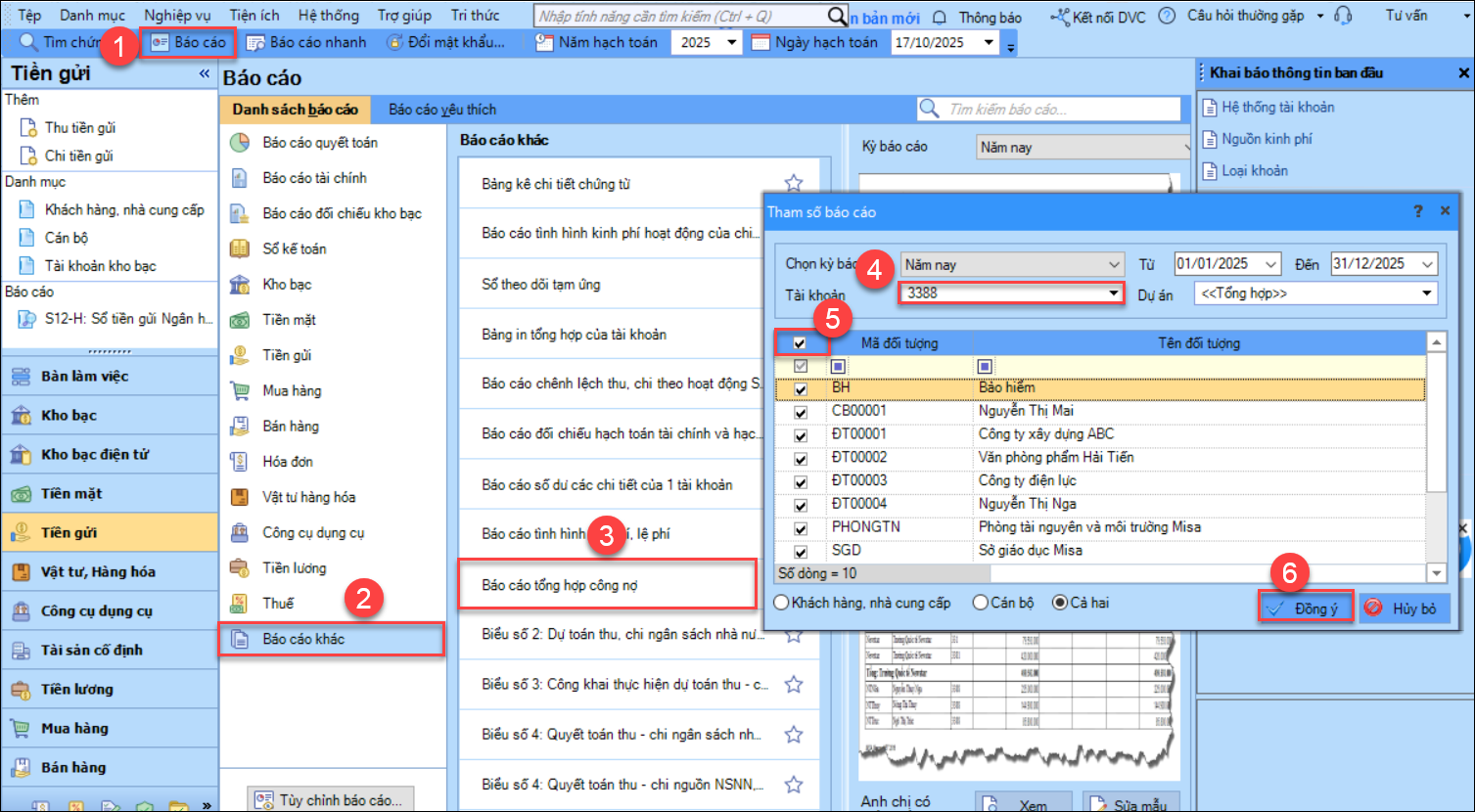Click the object list vertical scrollbar
The image size is (1475, 812).
(x=1436, y=450)
